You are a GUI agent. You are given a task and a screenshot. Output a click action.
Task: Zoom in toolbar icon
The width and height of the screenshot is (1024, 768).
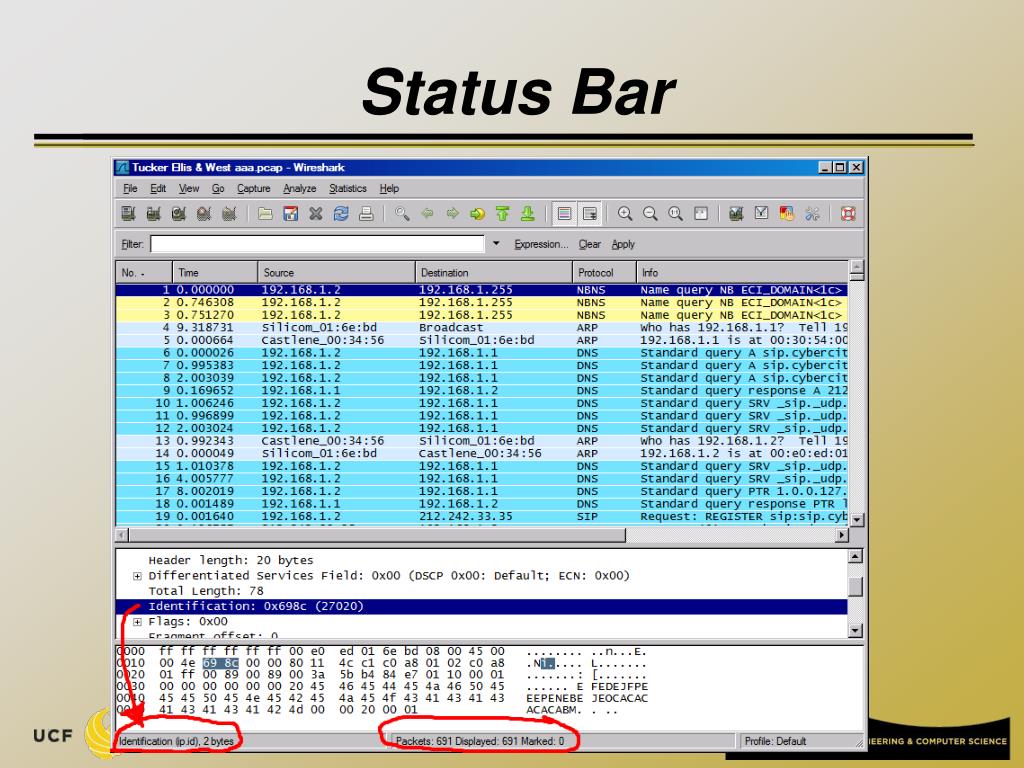click(625, 214)
